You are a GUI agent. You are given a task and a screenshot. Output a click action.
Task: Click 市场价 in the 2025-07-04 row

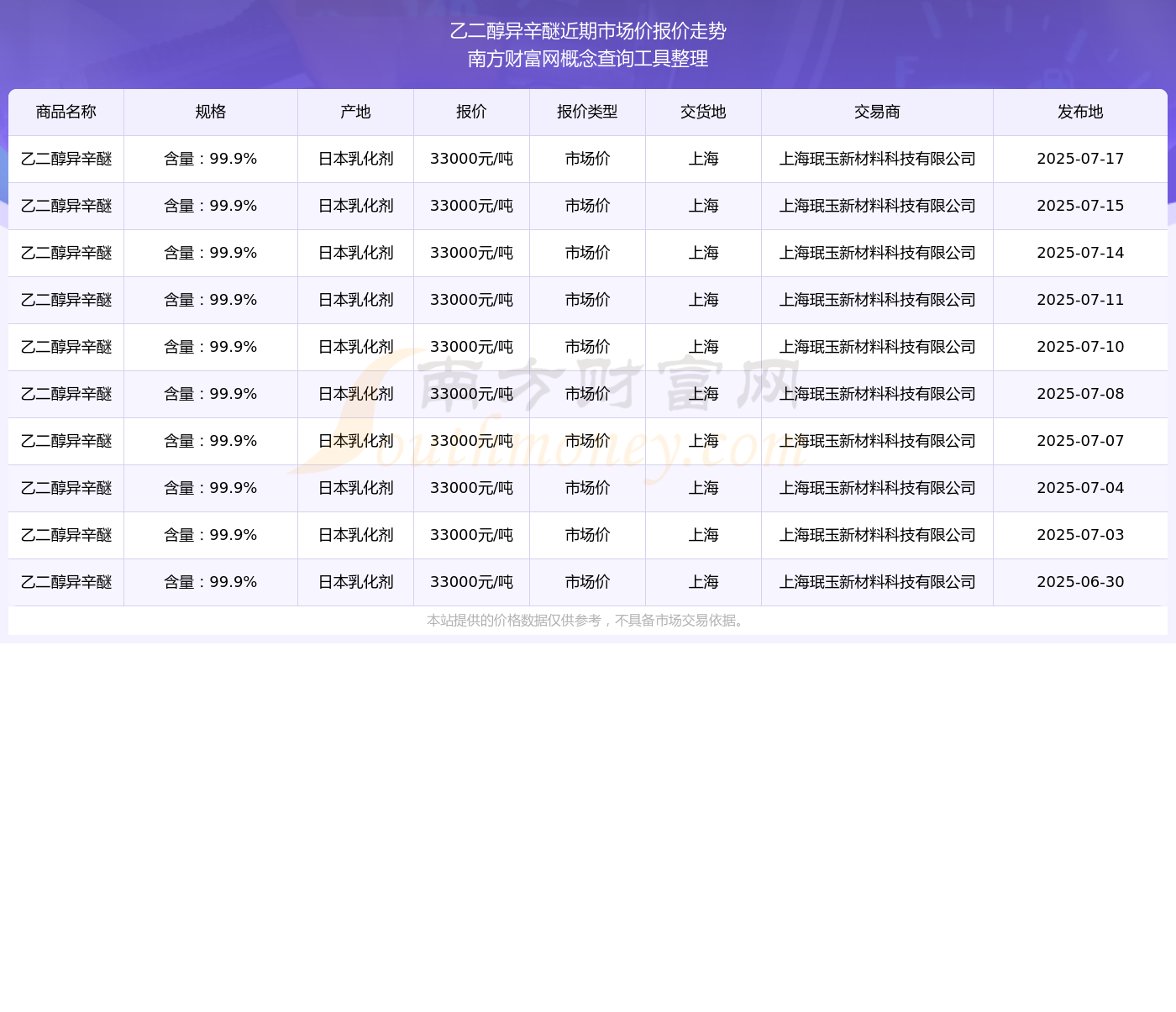[x=587, y=488]
